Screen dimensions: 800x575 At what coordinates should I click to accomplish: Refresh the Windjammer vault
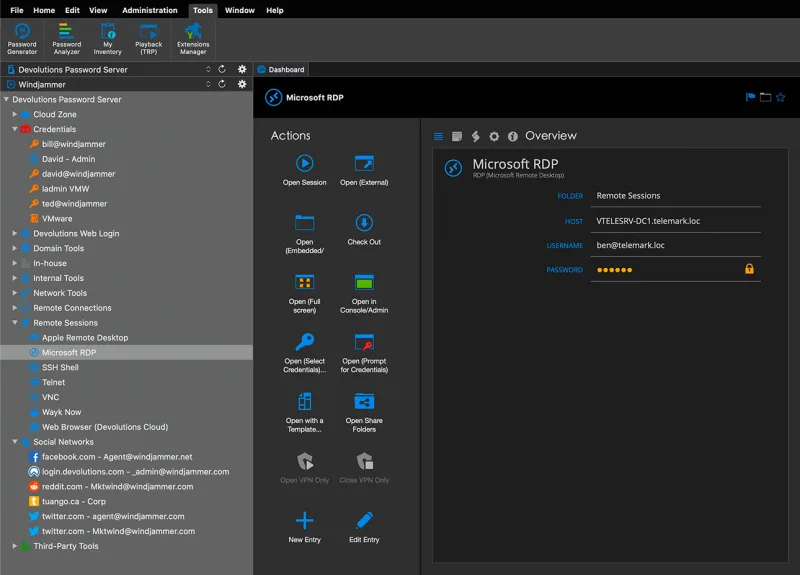coord(222,84)
